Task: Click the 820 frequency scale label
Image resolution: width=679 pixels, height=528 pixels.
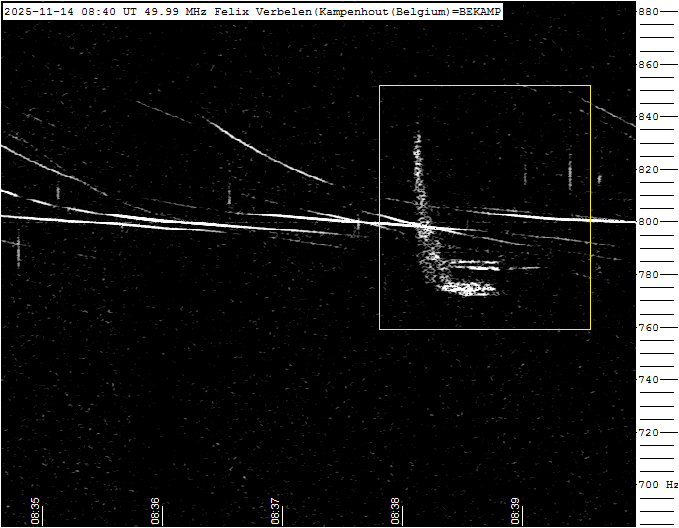Action: (649, 169)
